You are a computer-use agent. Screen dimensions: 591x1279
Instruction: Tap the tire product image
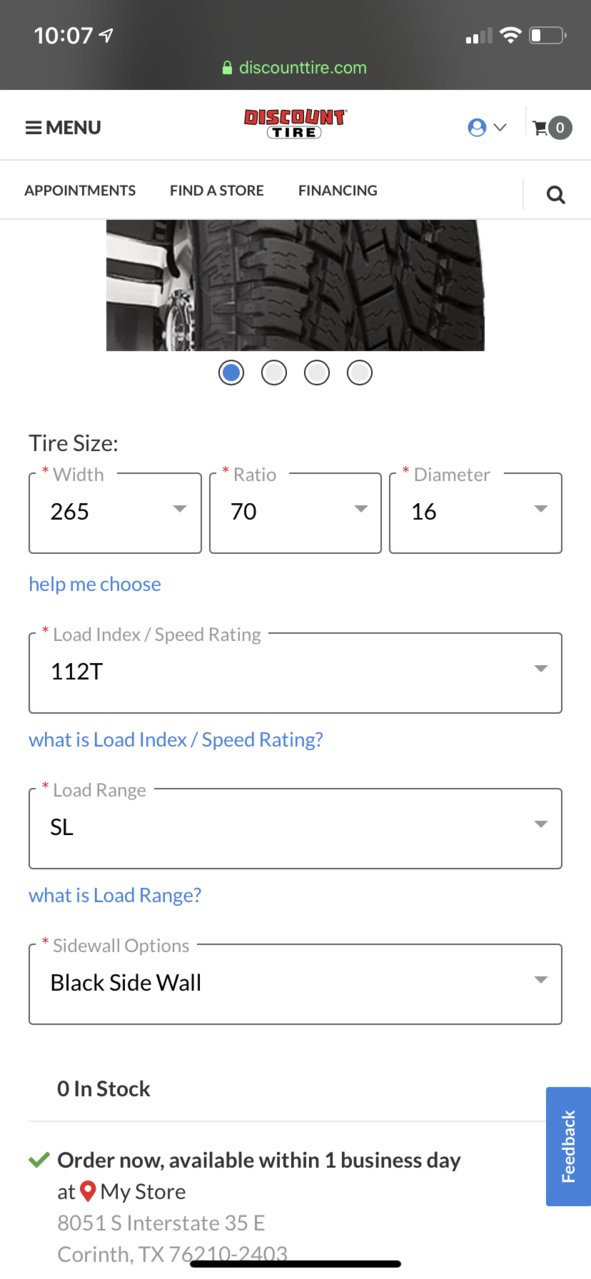(295, 285)
